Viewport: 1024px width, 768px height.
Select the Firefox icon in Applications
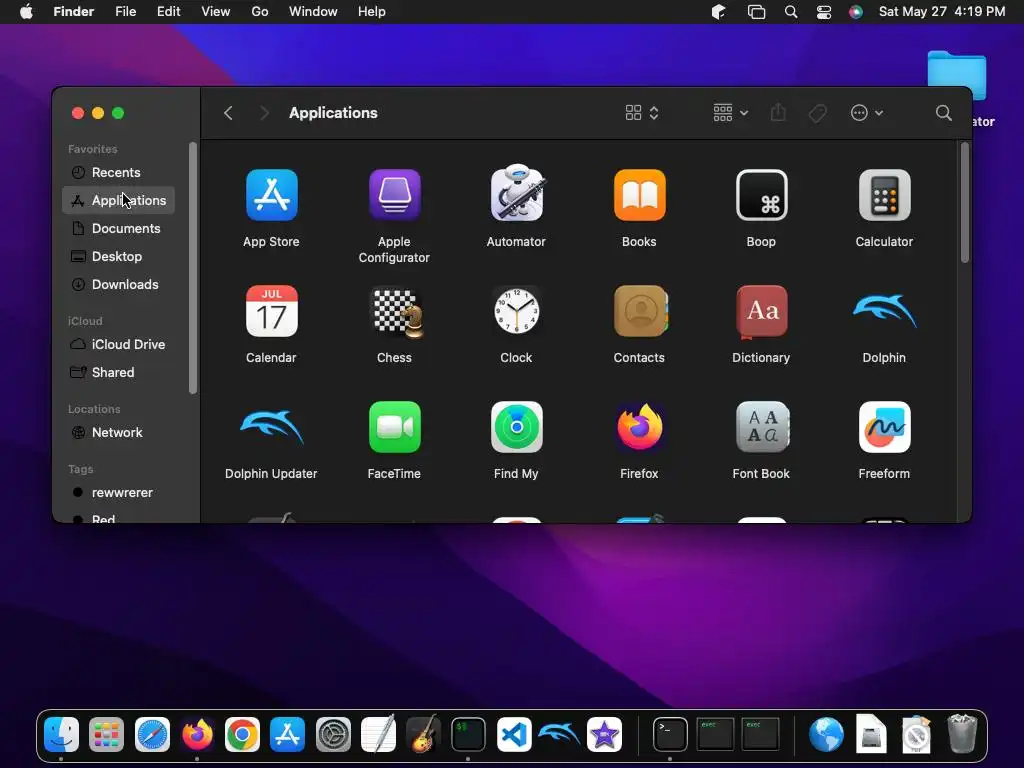tap(639, 427)
